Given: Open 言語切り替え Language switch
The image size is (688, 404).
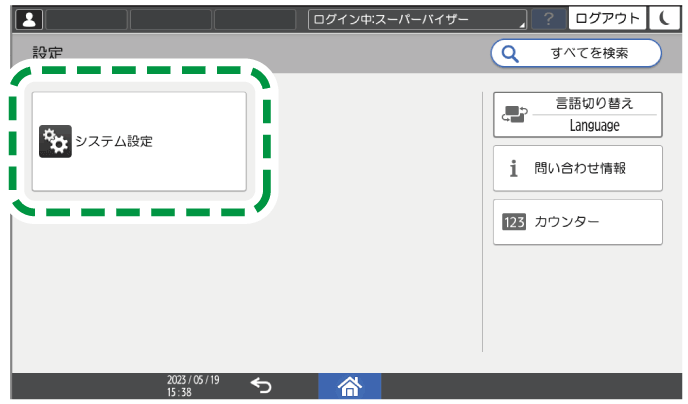Looking at the screenshot, I should coord(577,114).
